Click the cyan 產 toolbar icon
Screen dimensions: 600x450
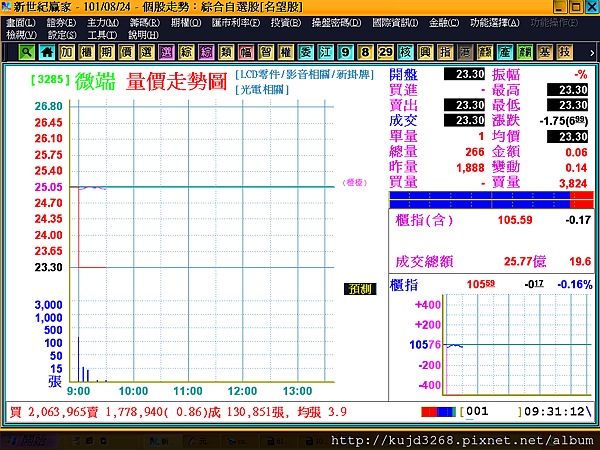click(505, 52)
